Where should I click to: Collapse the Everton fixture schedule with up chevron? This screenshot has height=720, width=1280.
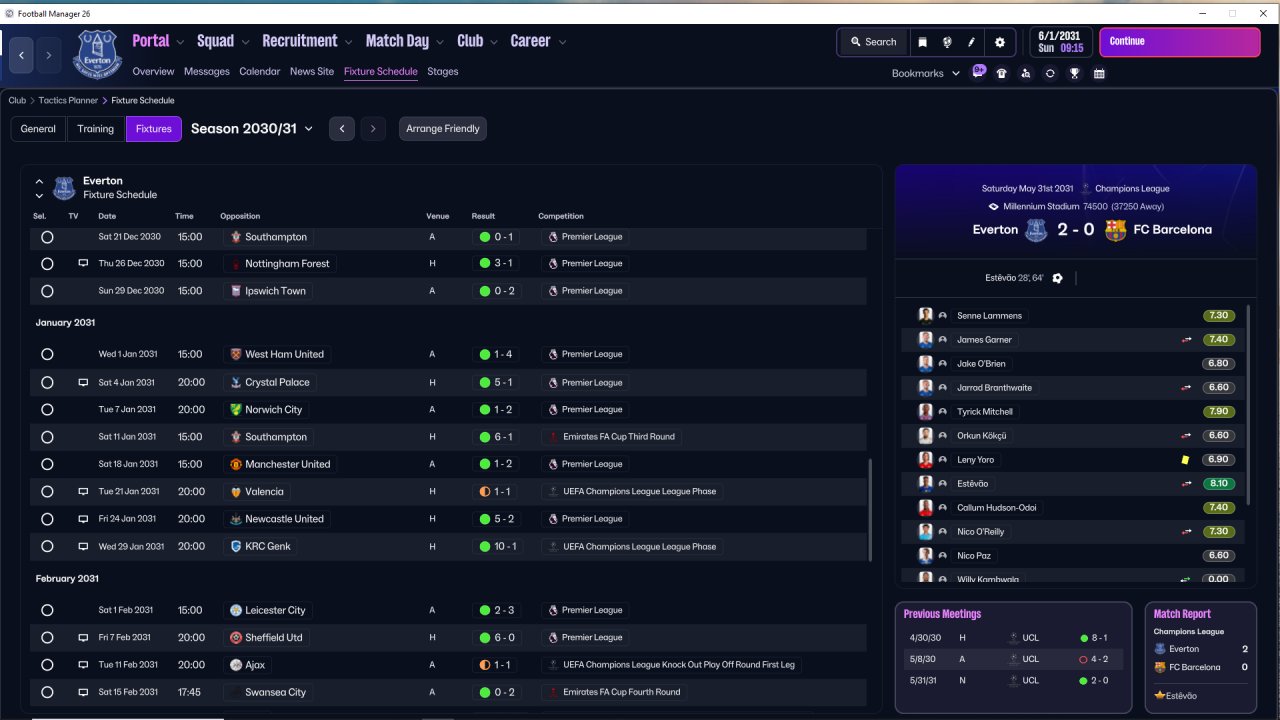[39, 182]
